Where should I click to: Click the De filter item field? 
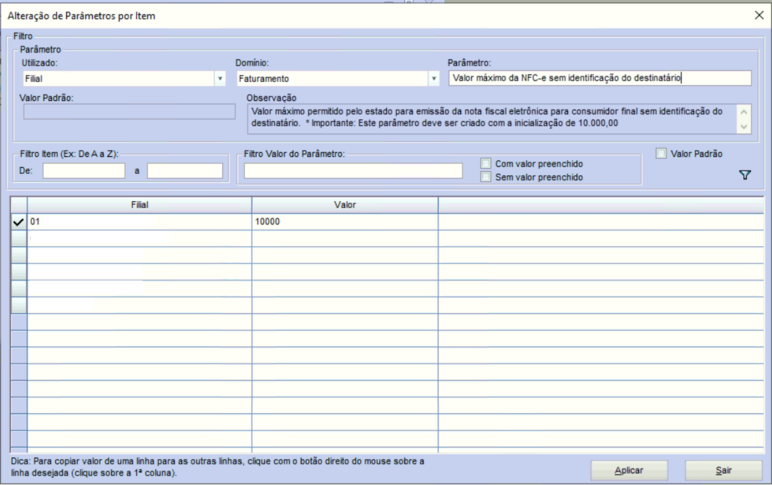tap(84, 171)
